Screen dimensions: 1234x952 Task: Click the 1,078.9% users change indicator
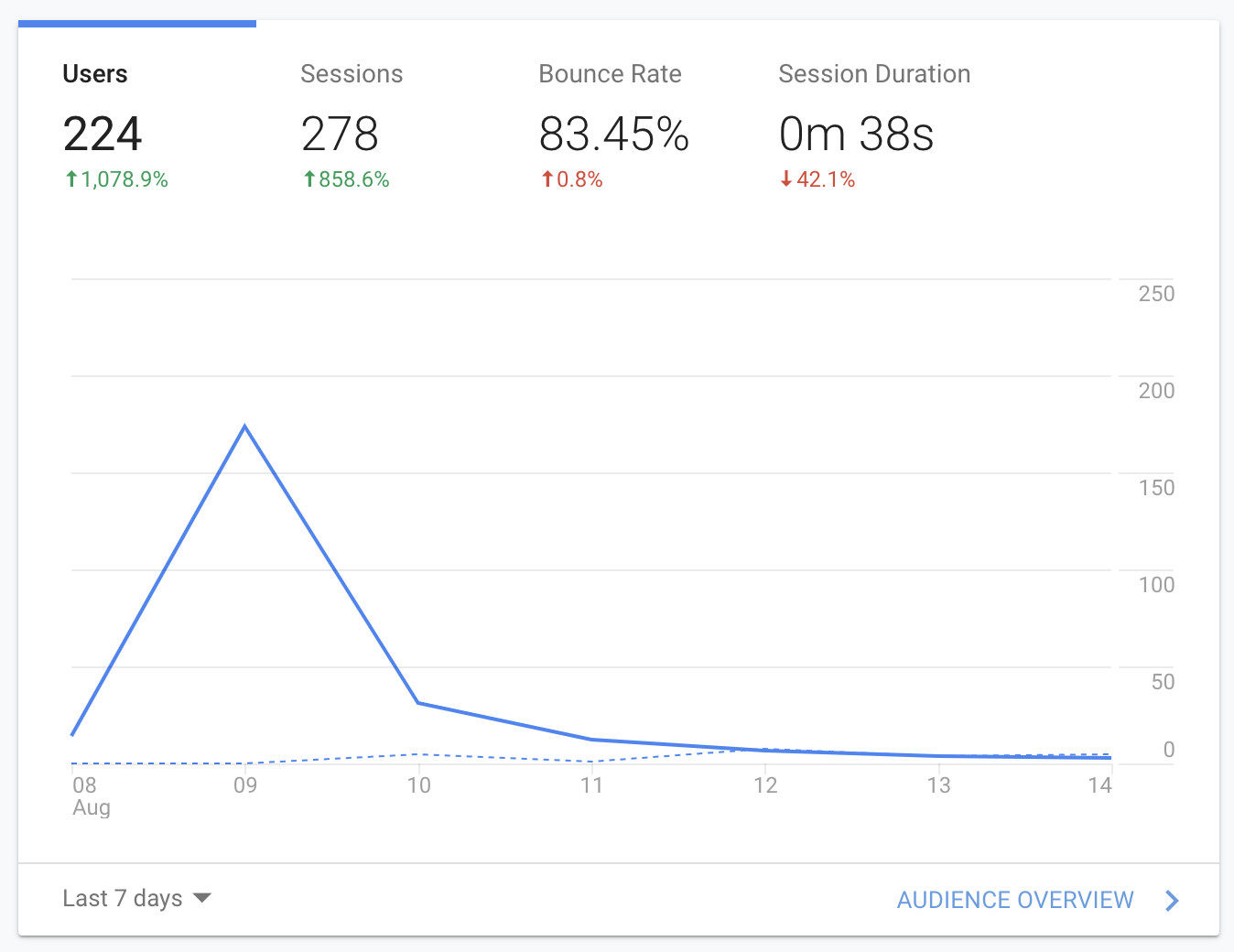pyautogui.click(x=116, y=179)
